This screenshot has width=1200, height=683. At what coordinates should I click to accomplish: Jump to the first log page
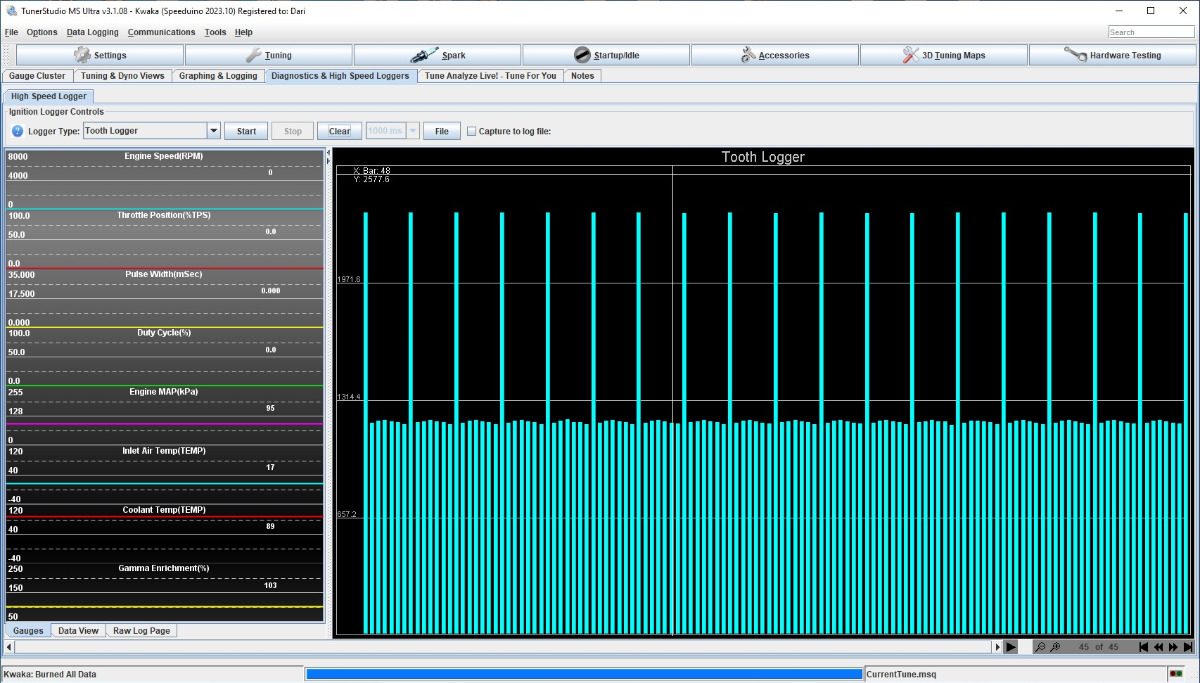[1143, 647]
